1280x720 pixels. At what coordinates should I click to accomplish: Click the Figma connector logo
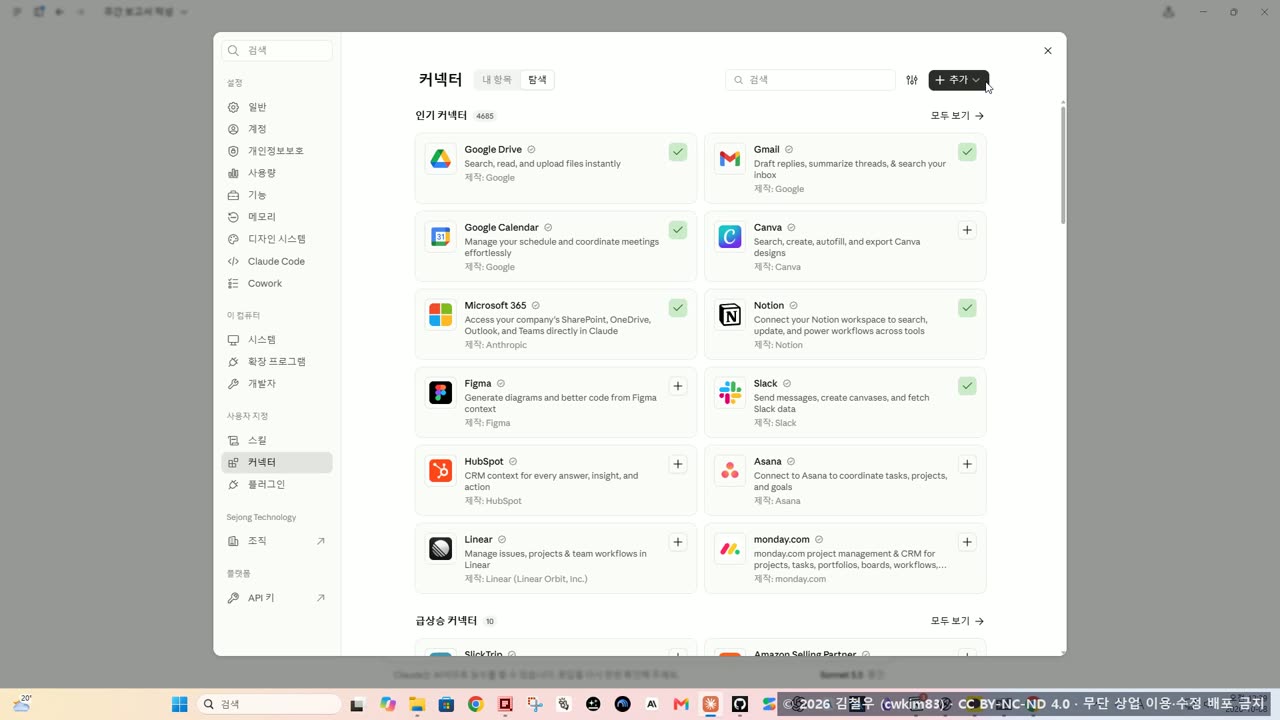(441, 392)
